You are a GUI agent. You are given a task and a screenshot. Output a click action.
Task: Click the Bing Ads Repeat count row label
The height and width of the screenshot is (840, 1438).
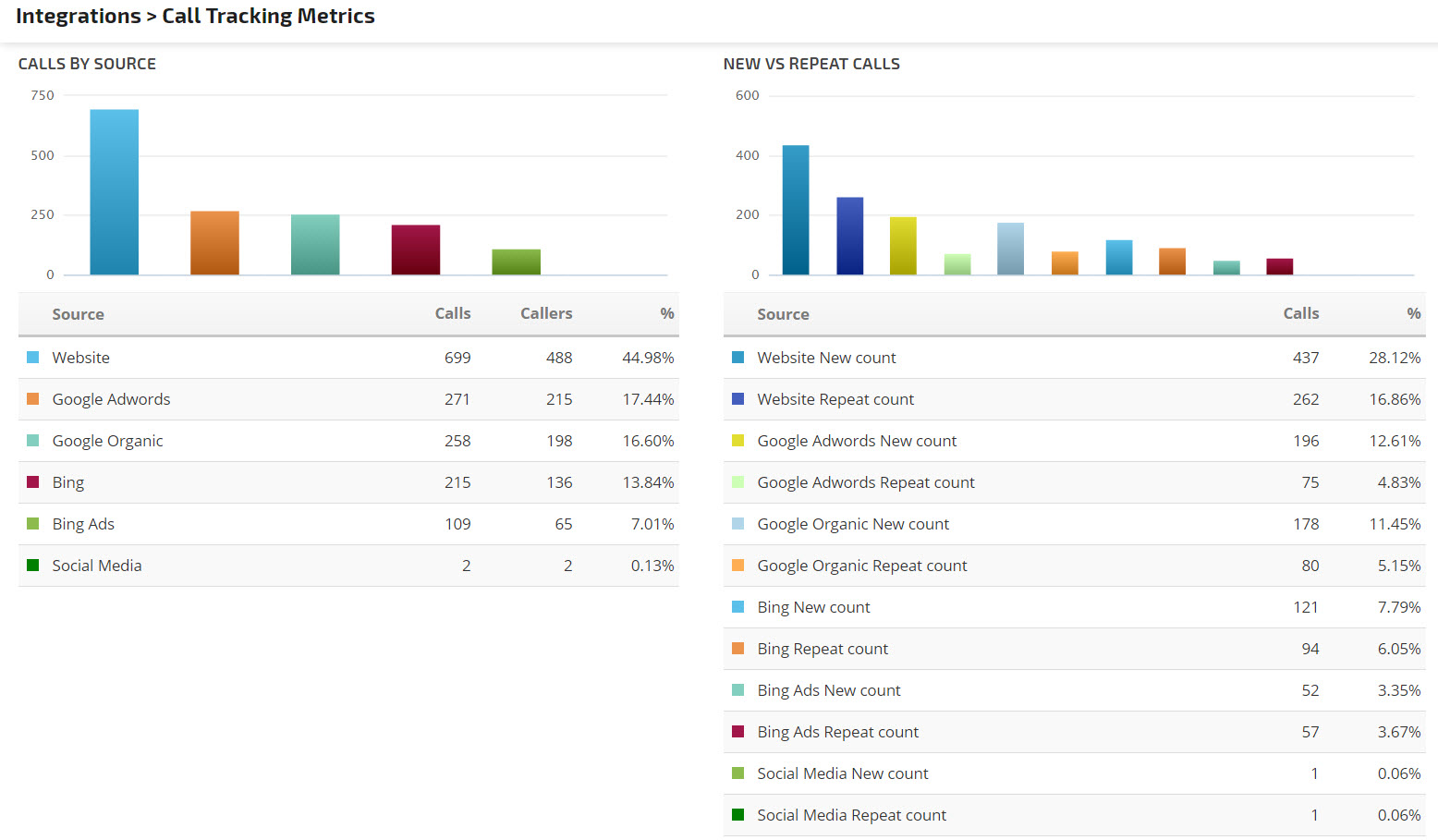coord(837,732)
